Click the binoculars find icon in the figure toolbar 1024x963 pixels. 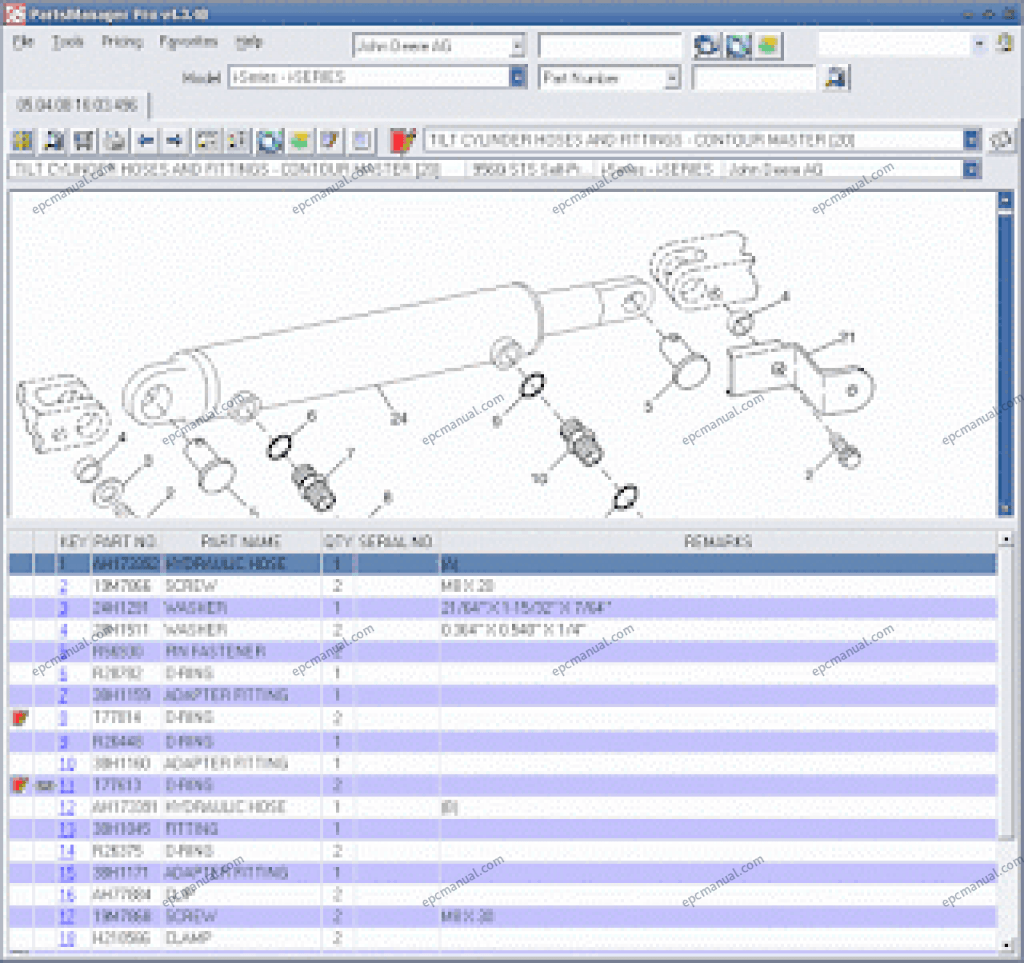coord(54,140)
